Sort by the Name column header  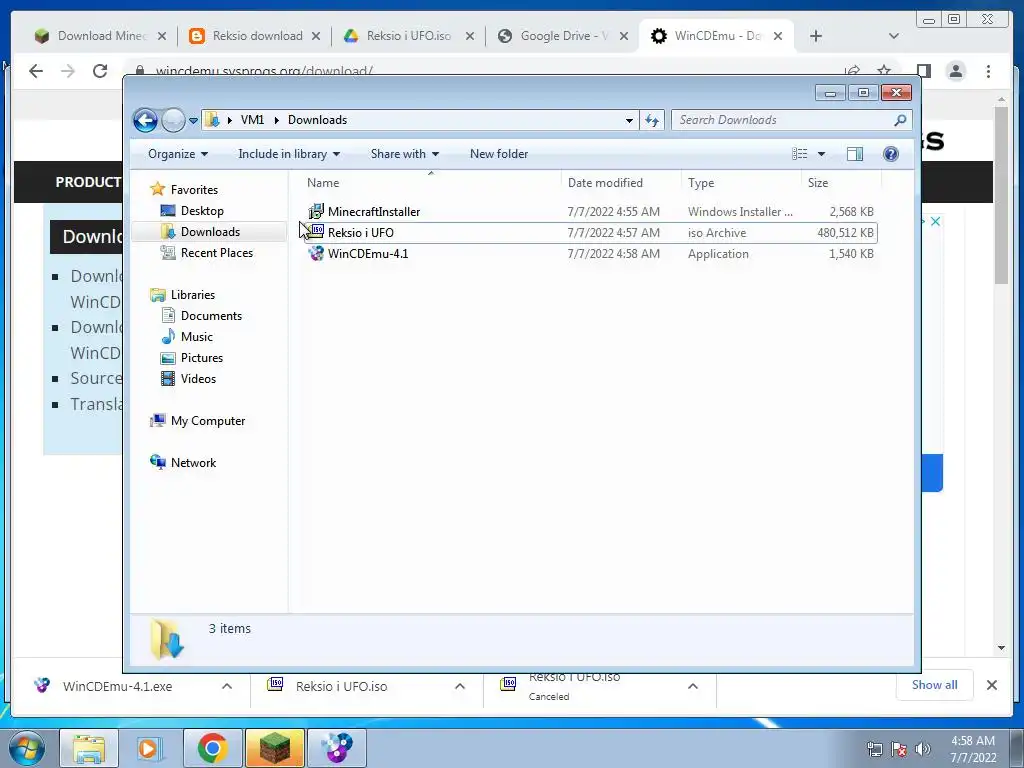[x=432, y=183]
